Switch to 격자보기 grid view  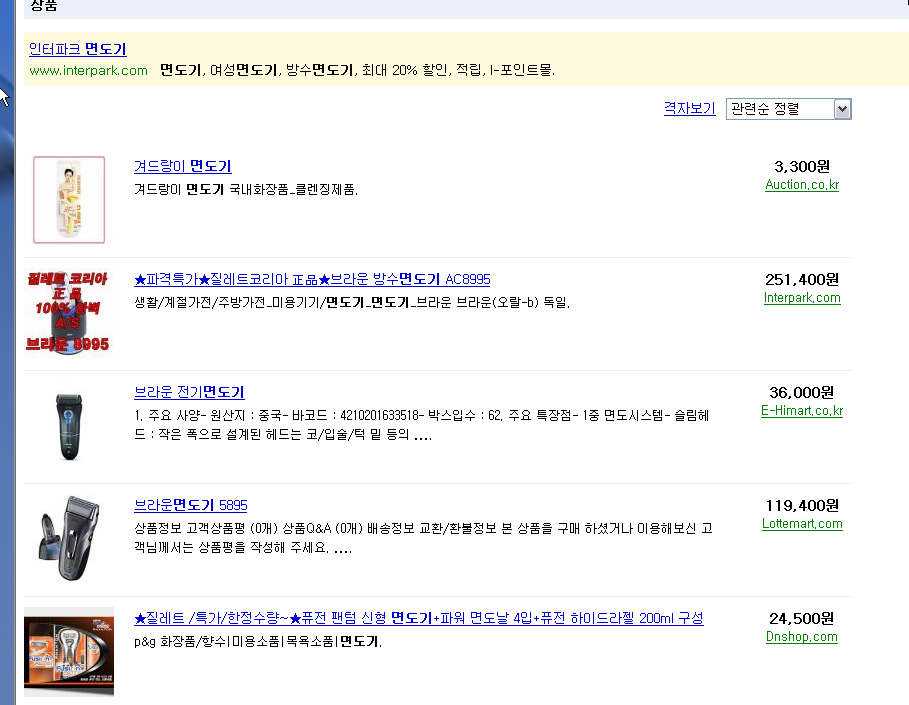click(689, 108)
